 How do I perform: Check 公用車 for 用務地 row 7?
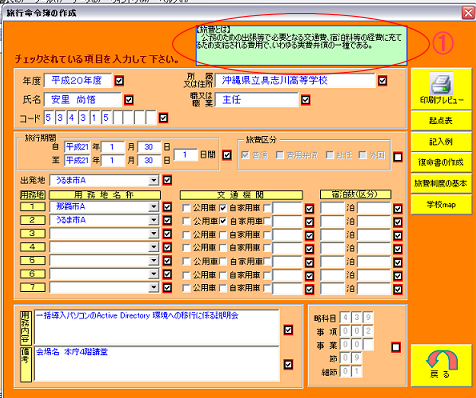(x=186, y=288)
